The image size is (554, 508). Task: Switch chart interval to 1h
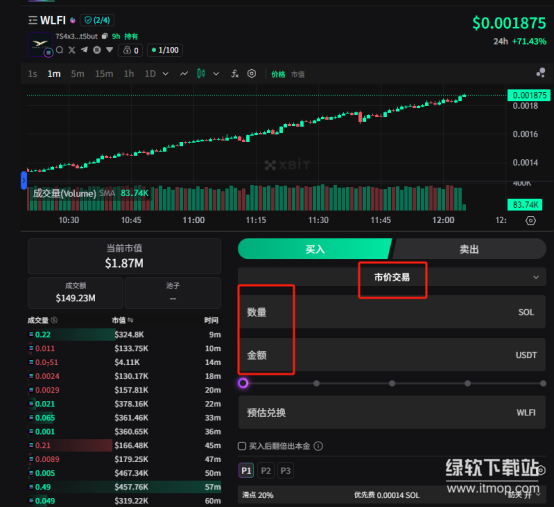pyautogui.click(x=129, y=74)
